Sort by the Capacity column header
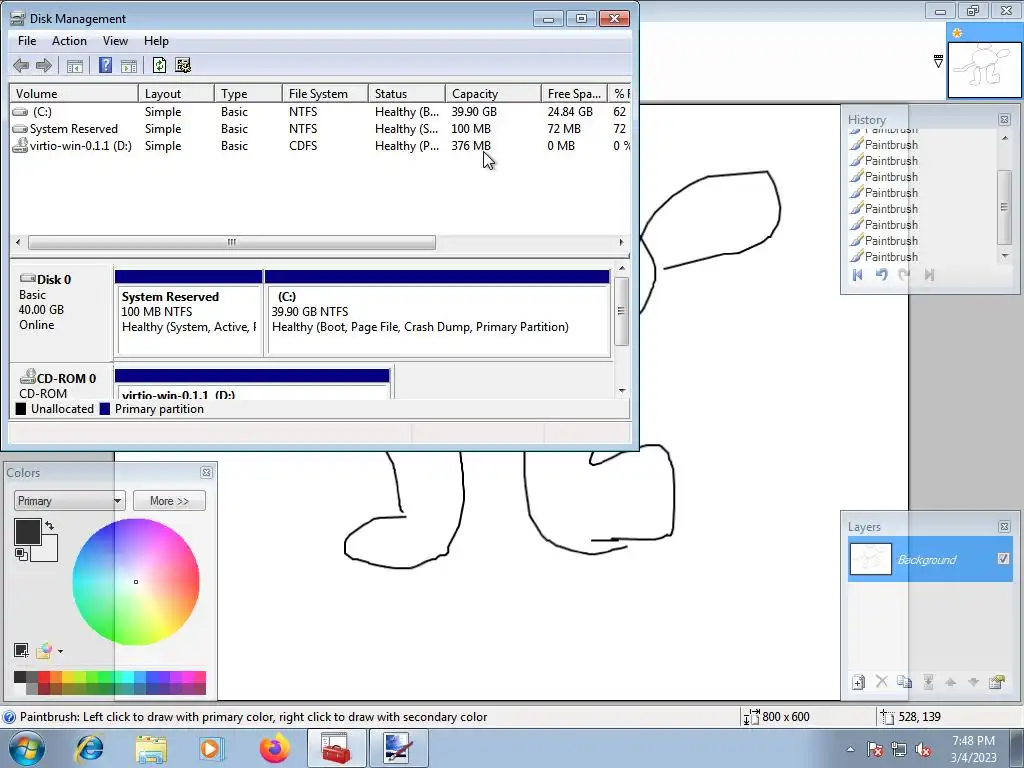Screen dimensions: 1024x768 pos(493,93)
